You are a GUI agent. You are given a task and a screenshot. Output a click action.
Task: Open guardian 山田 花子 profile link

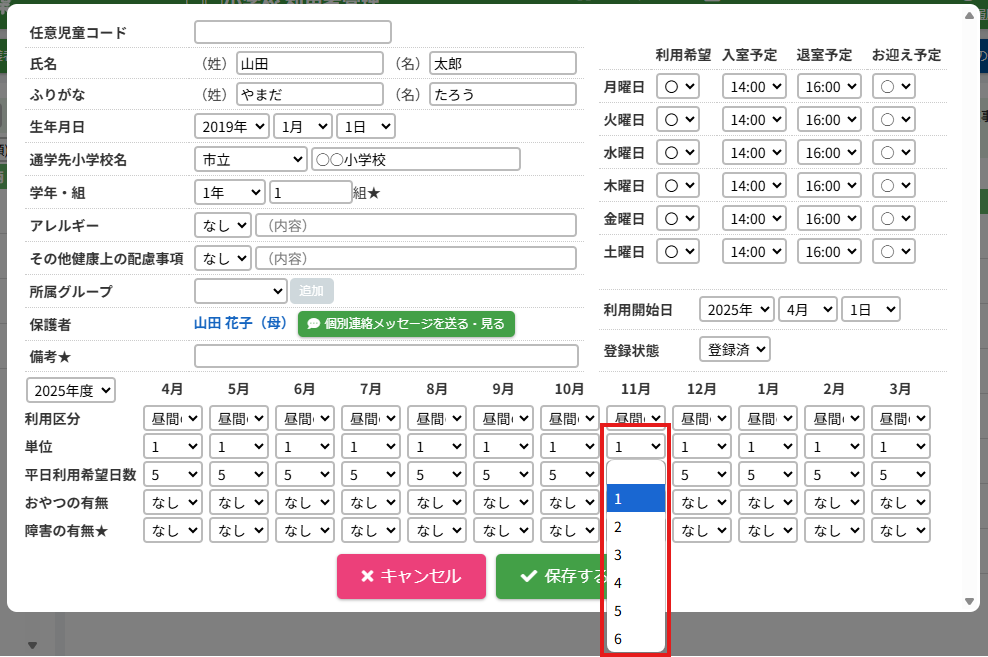click(x=240, y=324)
